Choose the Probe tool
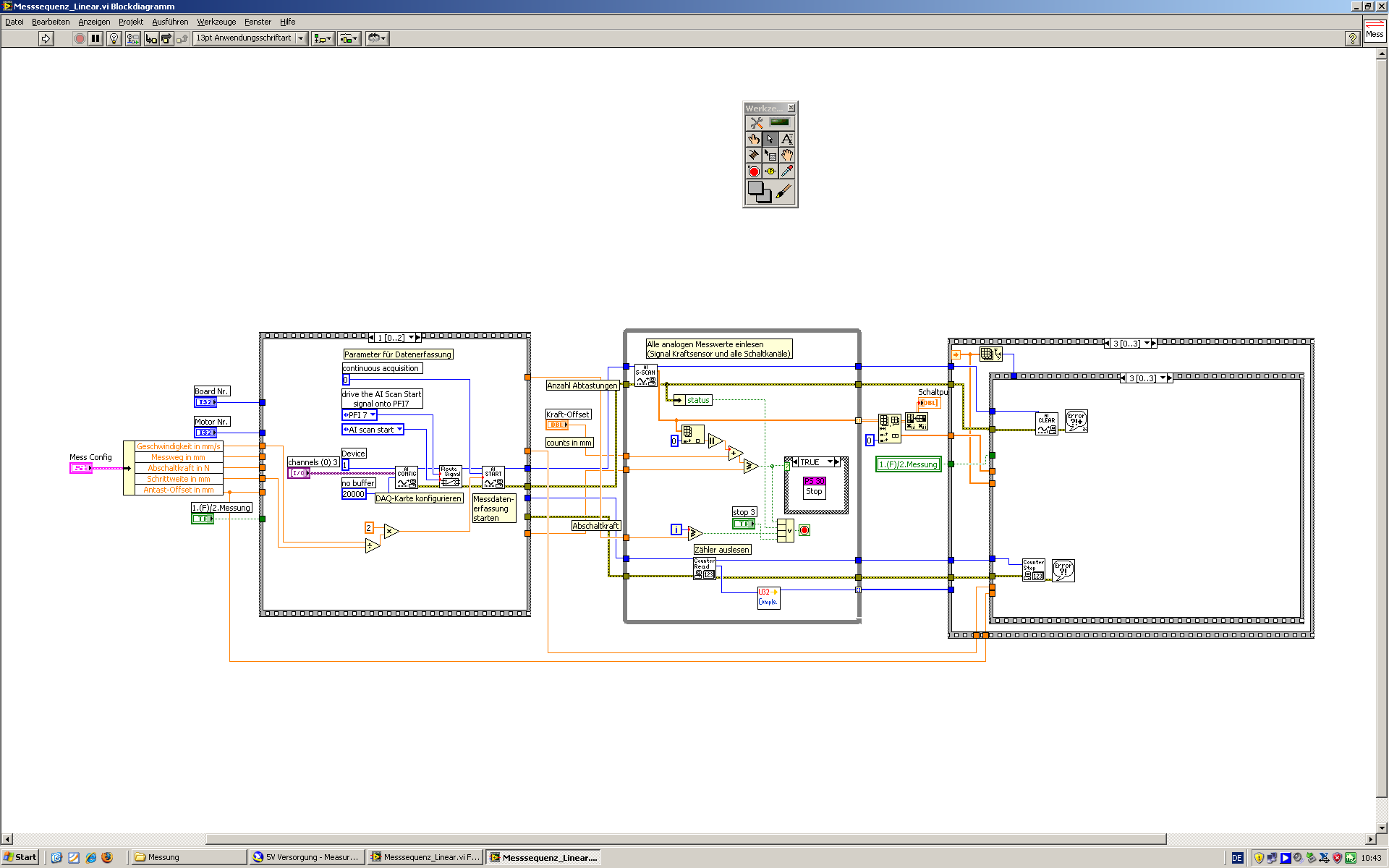The height and width of the screenshot is (868, 1389). (770, 171)
